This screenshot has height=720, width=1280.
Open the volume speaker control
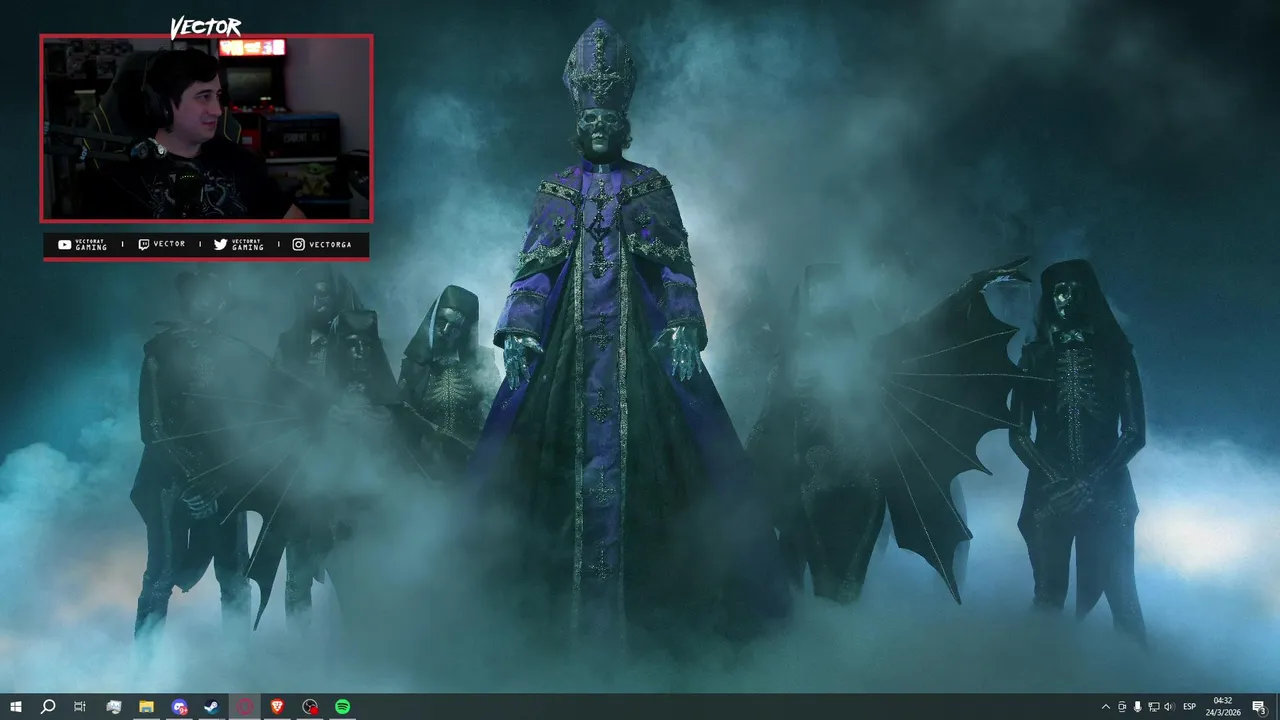(1170, 707)
